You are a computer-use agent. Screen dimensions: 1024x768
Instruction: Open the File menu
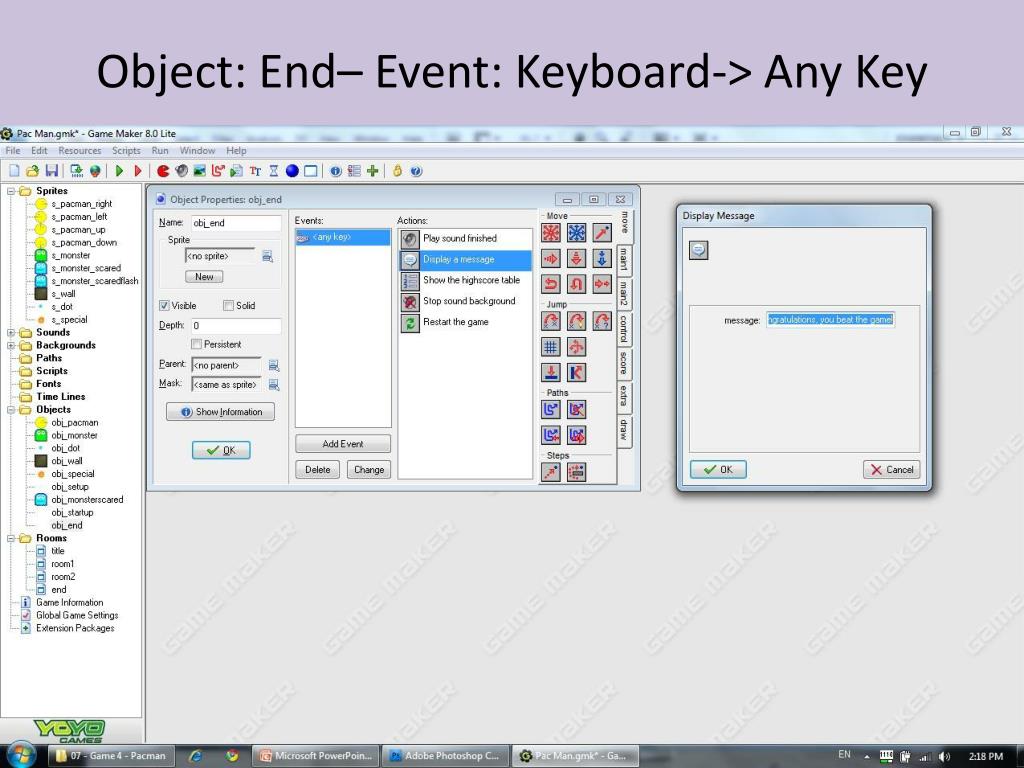(x=12, y=151)
